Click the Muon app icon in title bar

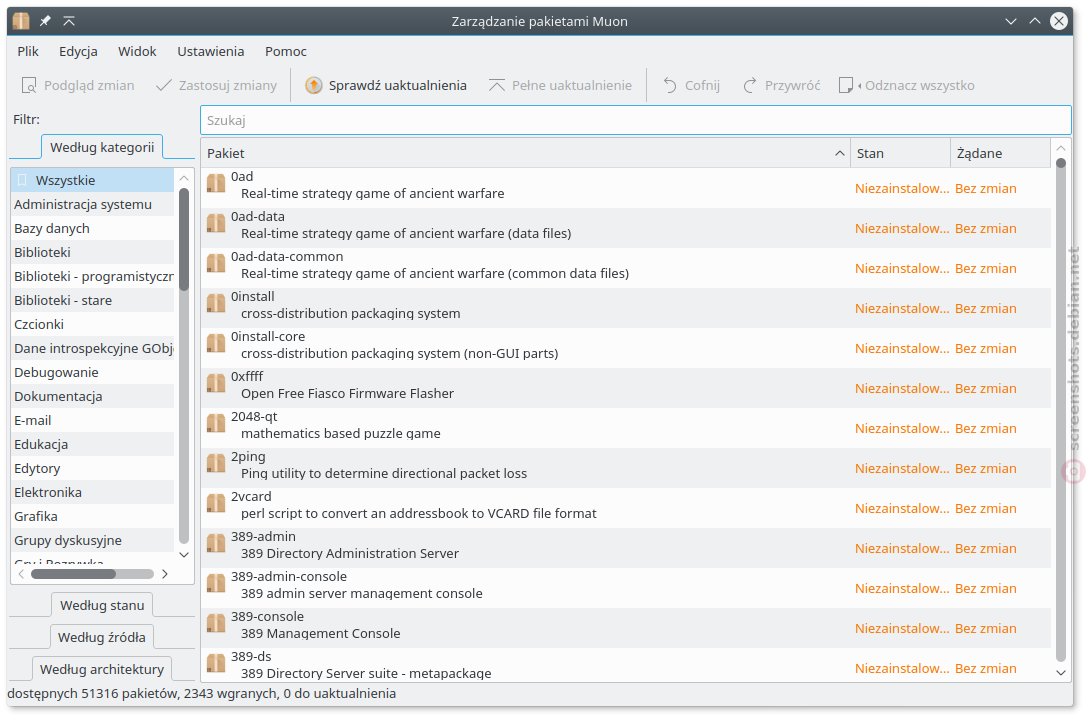pyautogui.click(x=21, y=21)
